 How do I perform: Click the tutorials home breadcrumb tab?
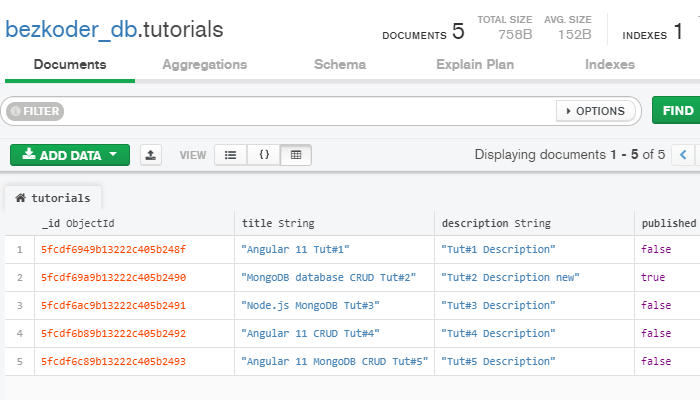pyautogui.click(x=53, y=198)
